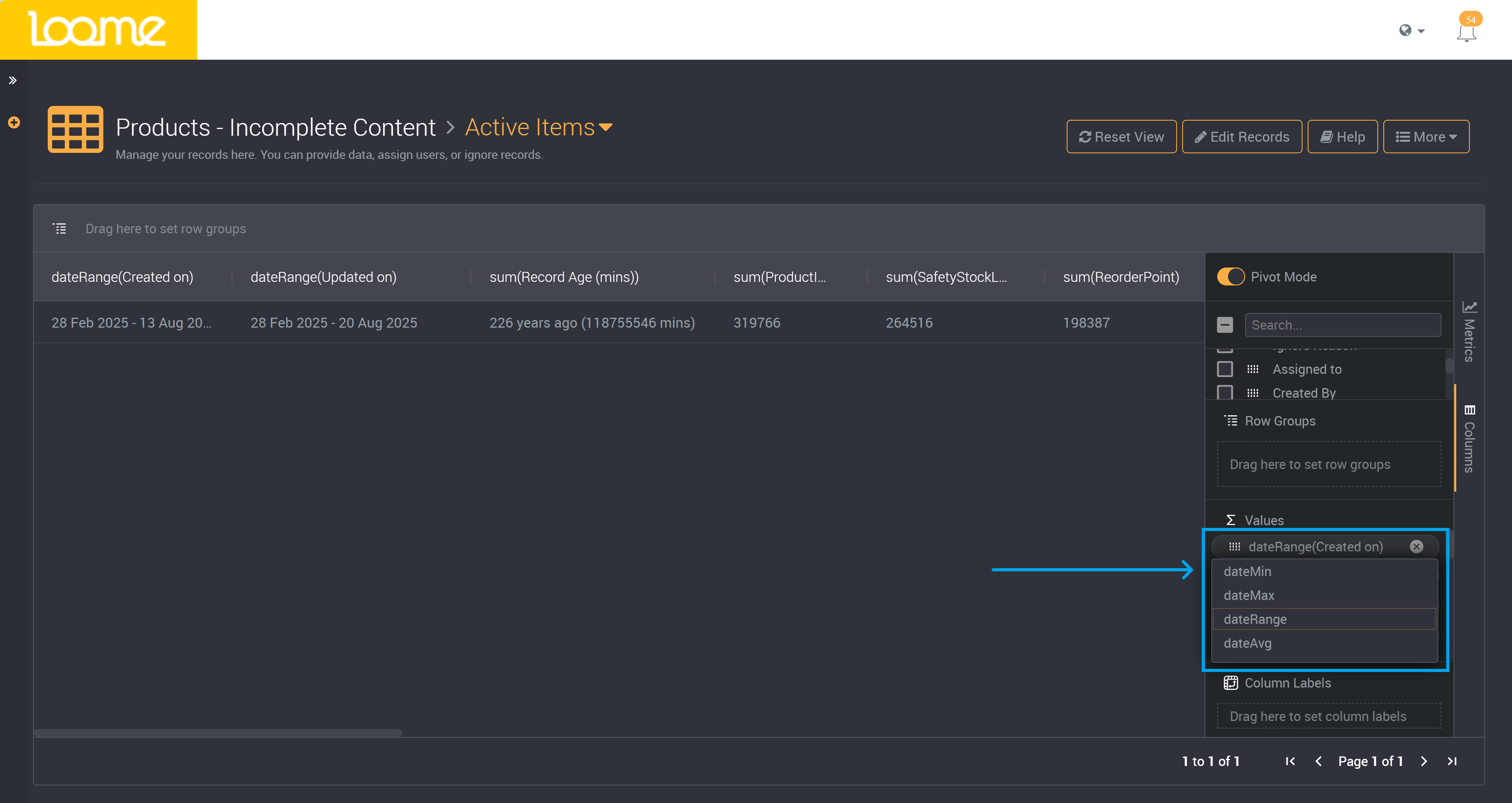Open the Columns side tab
The height and width of the screenshot is (803, 1512).
(x=1469, y=438)
